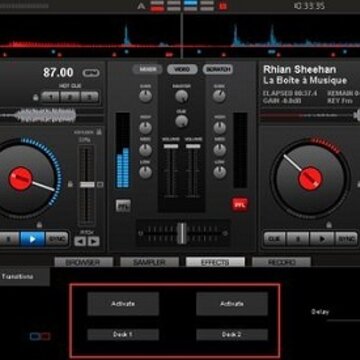Click the right channel LOW EQ knob
The image size is (360, 360).
219,172
